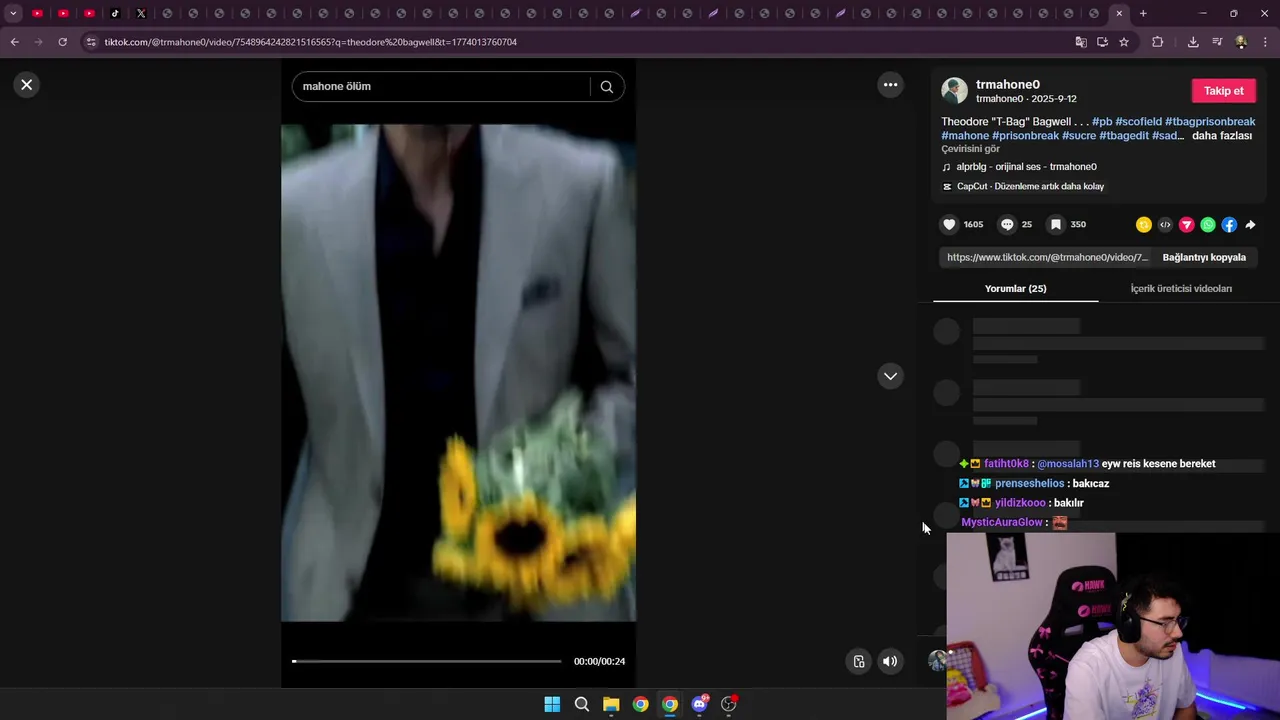Switch to 'İçerik üreticisi videoları' tab
This screenshot has height=720, width=1280.
(x=1181, y=288)
